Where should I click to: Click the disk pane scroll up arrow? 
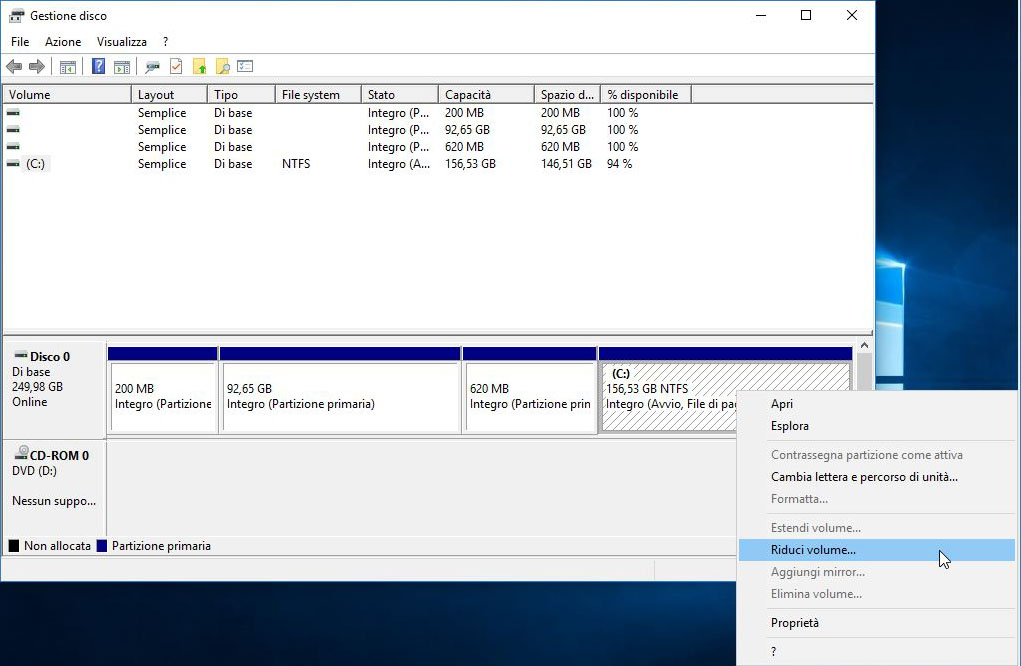tap(864, 346)
